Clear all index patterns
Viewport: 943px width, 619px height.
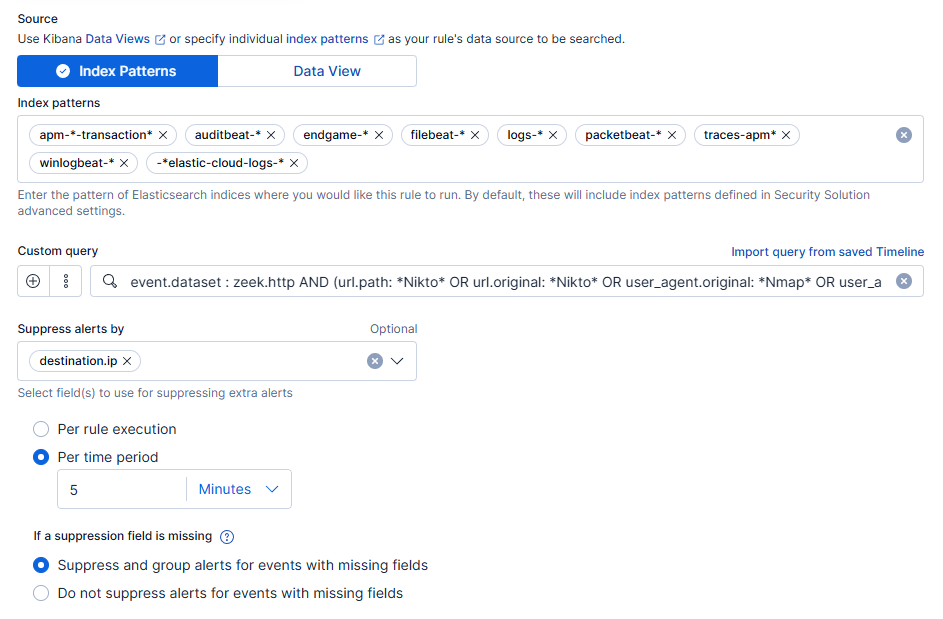pyautogui.click(x=903, y=135)
